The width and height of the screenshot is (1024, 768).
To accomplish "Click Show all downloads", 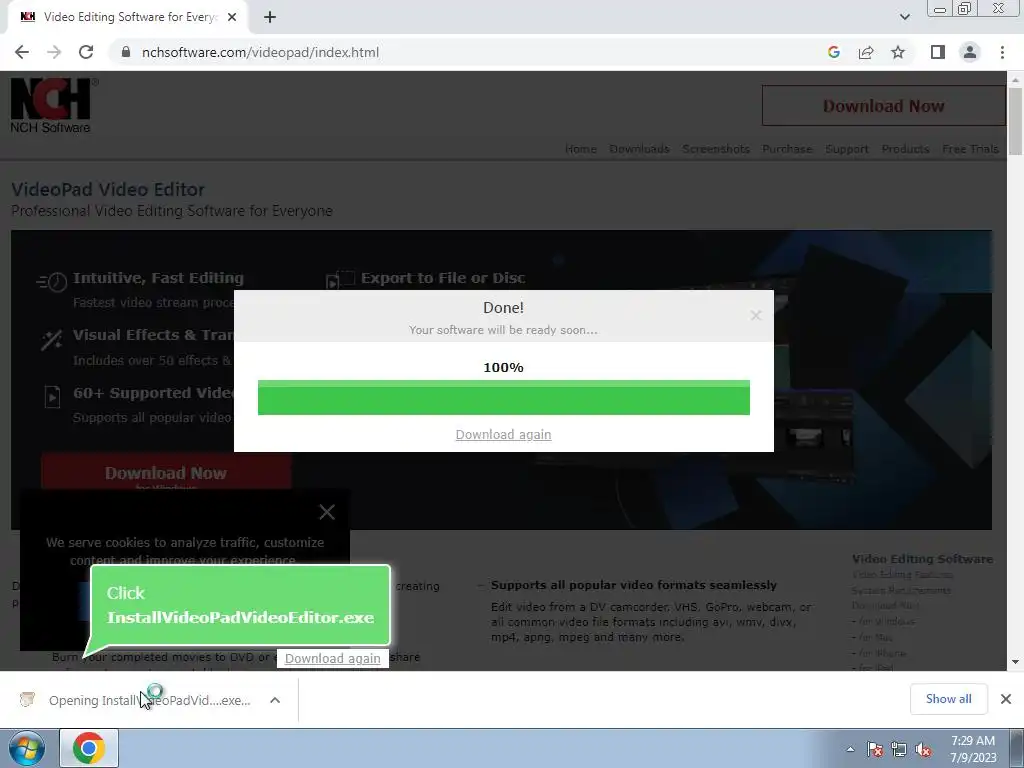I will point(948,699).
